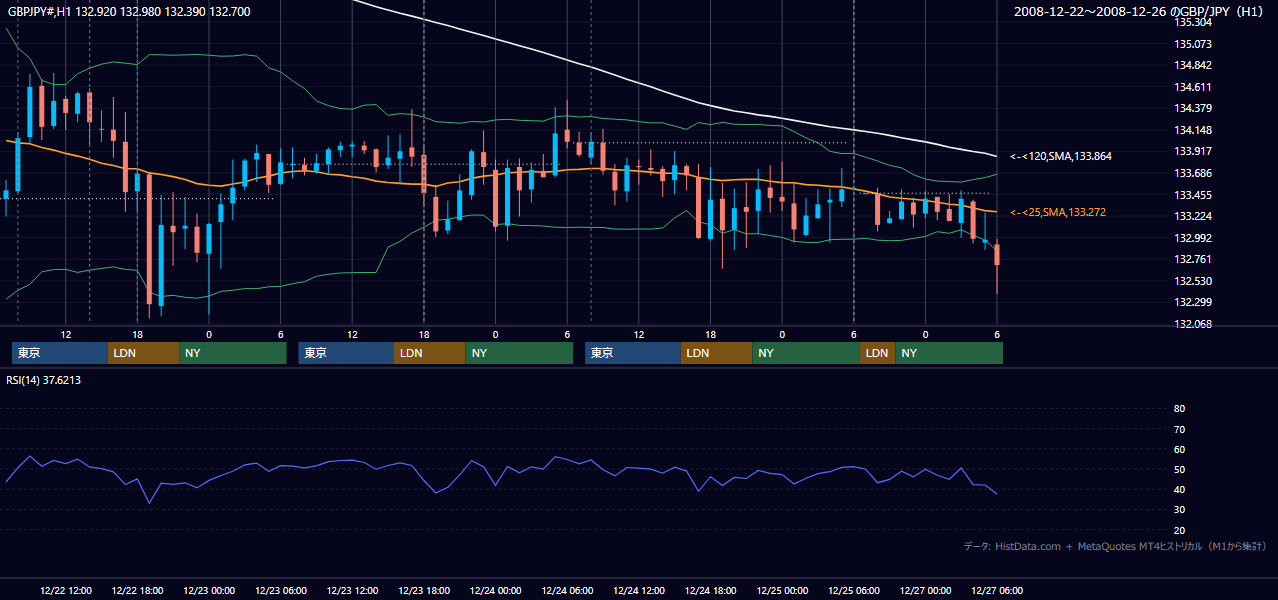Click the GBPJPY#,H1 chart title text
The image size is (1278, 600).
pos(129,12)
